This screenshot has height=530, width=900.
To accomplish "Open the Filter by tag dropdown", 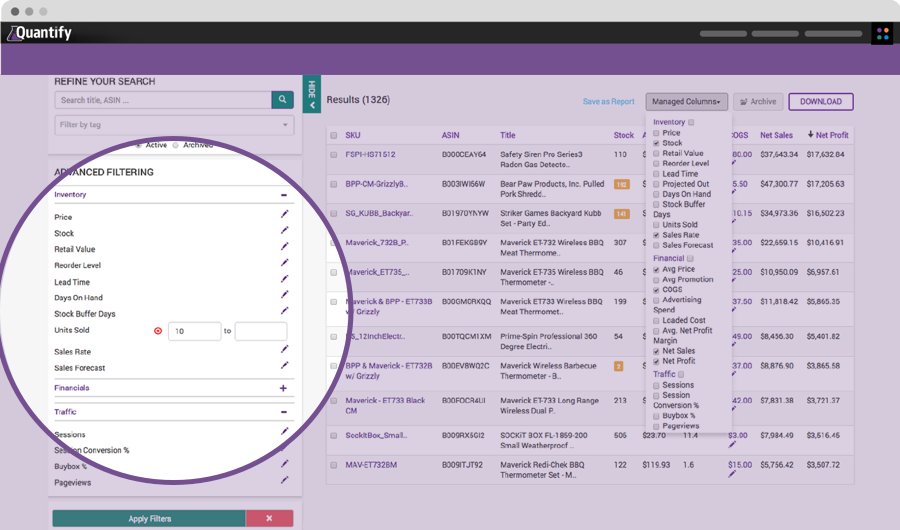I will [x=174, y=125].
